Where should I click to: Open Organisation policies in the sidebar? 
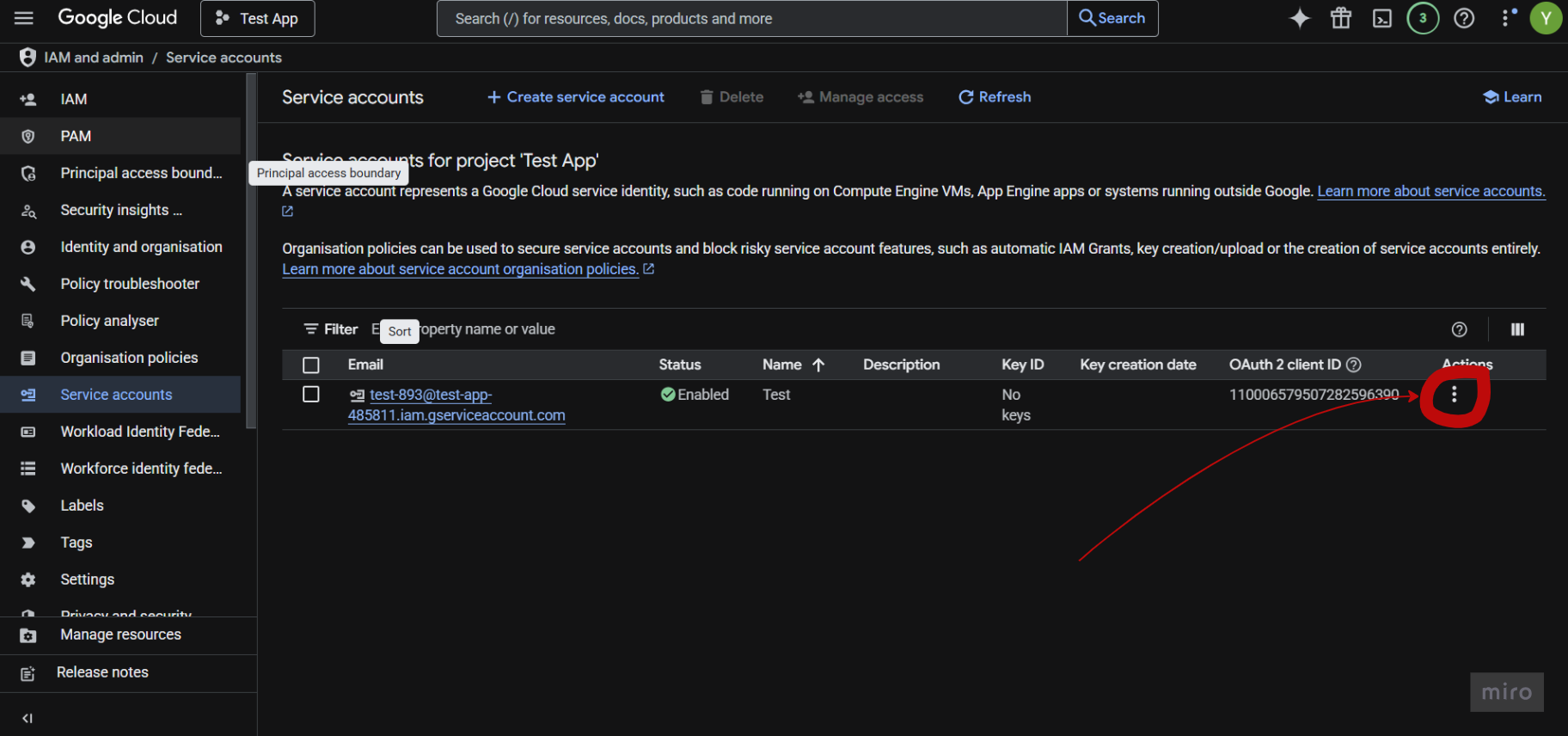pyautogui.click(x=120, y=358)
